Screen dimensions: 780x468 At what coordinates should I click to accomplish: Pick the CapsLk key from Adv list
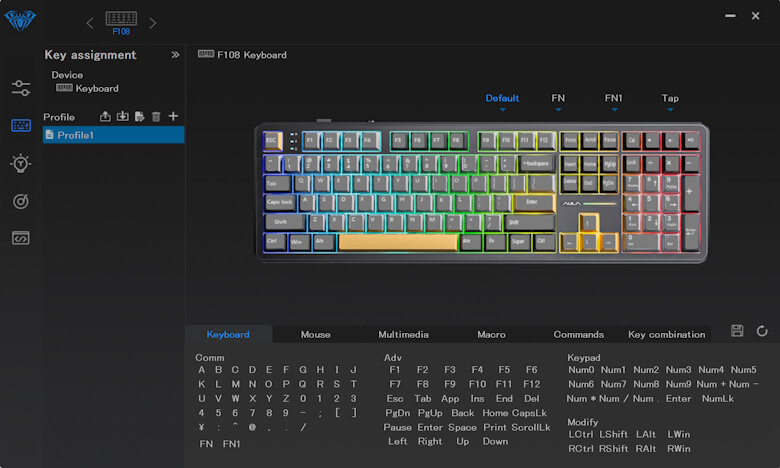pos(529,413)
